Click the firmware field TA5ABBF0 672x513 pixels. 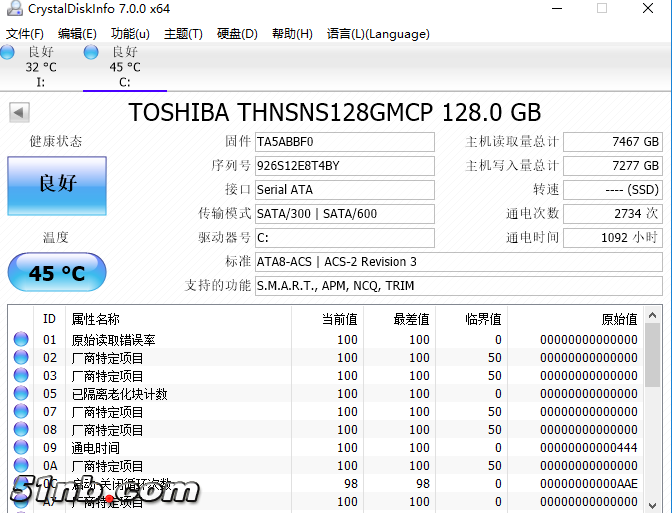tap(345, 142)
